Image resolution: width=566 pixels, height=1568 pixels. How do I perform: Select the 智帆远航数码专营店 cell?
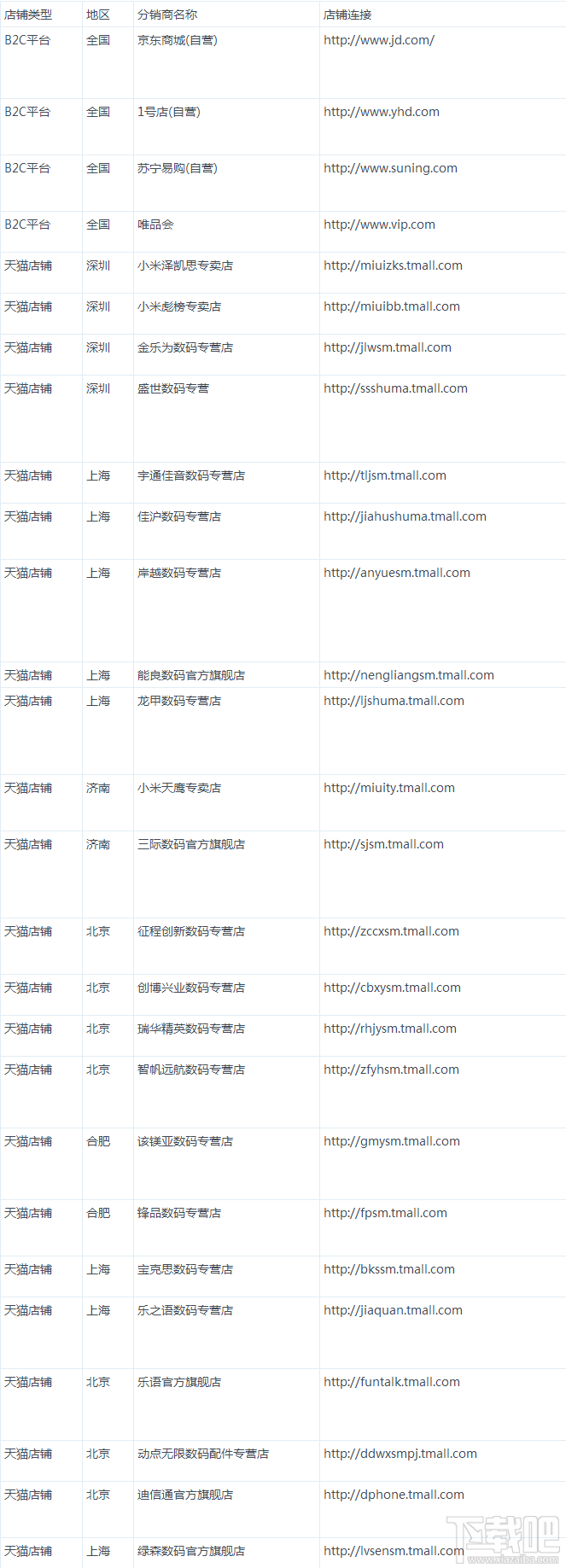tap(191, 1070)
